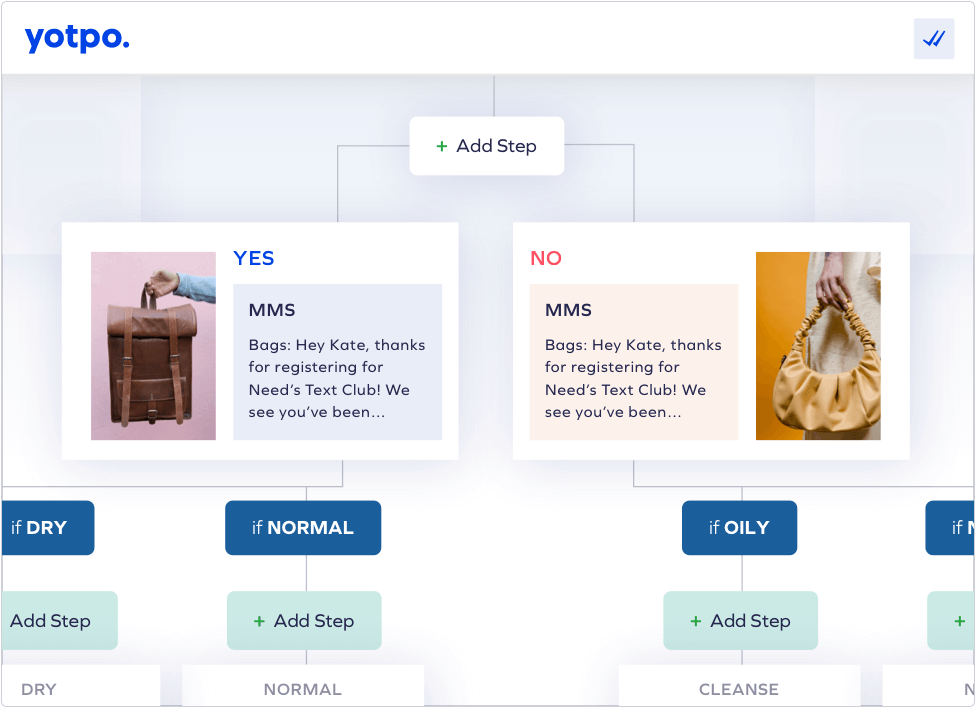Viewport: 976px width, 708px height.
Task: Add a step under the OILY branch
Action: click(741, 621)
